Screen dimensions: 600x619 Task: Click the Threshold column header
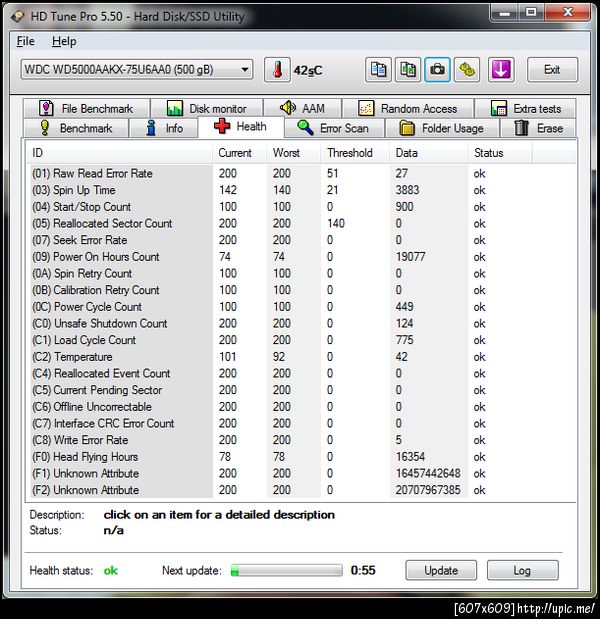coord(355,153)
